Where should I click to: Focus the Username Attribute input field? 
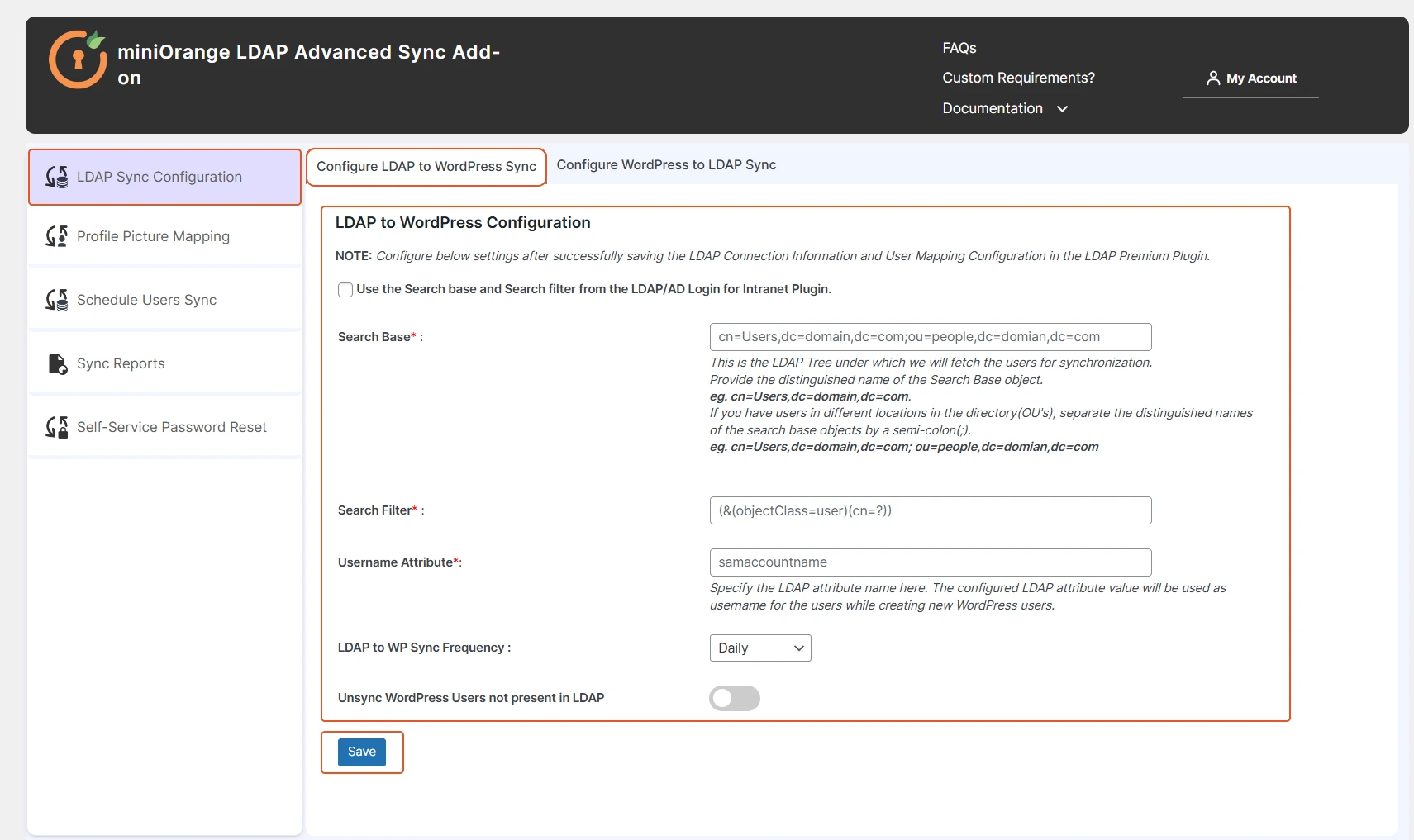tap(931, 562)
